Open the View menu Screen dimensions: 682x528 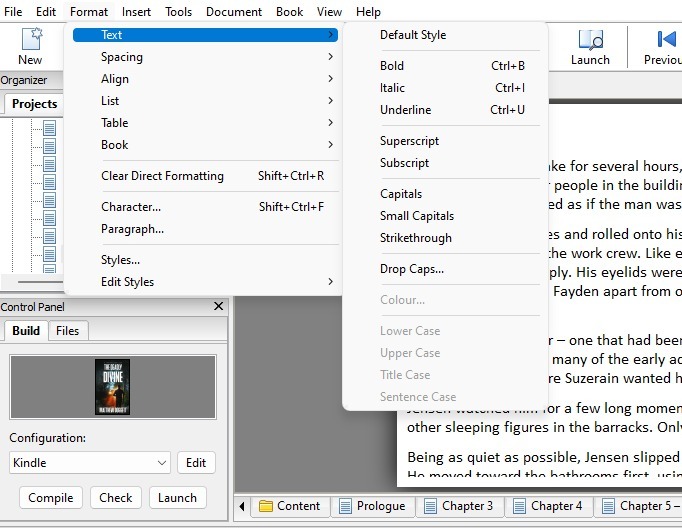click(329, 12)
